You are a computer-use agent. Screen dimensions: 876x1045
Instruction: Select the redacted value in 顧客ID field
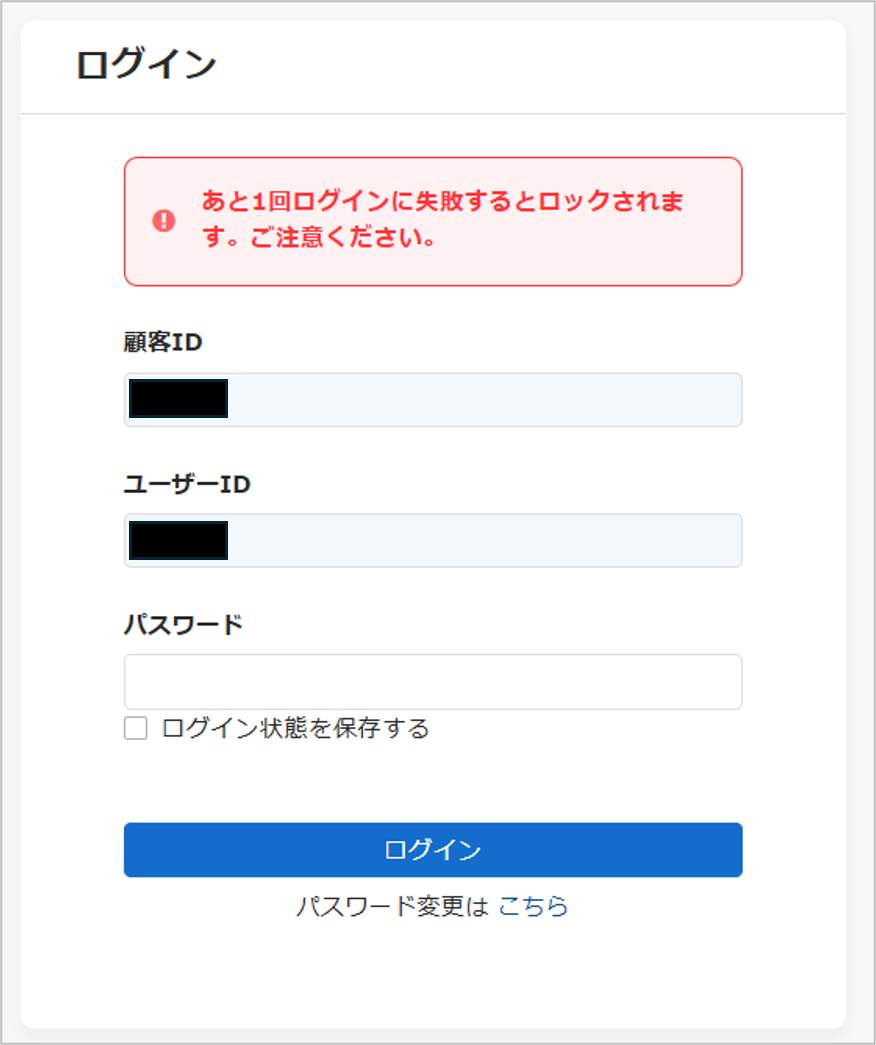coord(179,399)
